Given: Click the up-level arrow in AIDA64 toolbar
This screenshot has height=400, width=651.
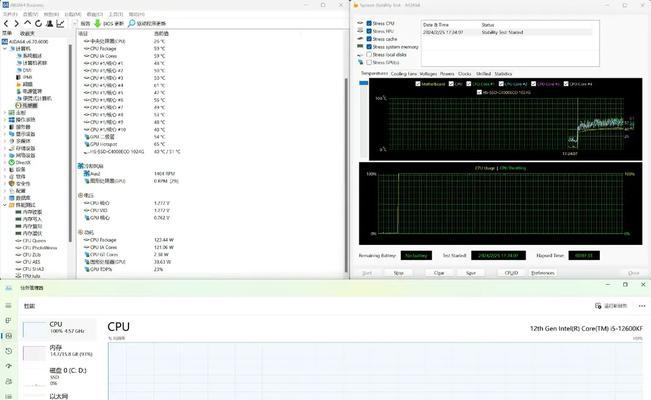Looking at the screenshot, I should 27,23.
